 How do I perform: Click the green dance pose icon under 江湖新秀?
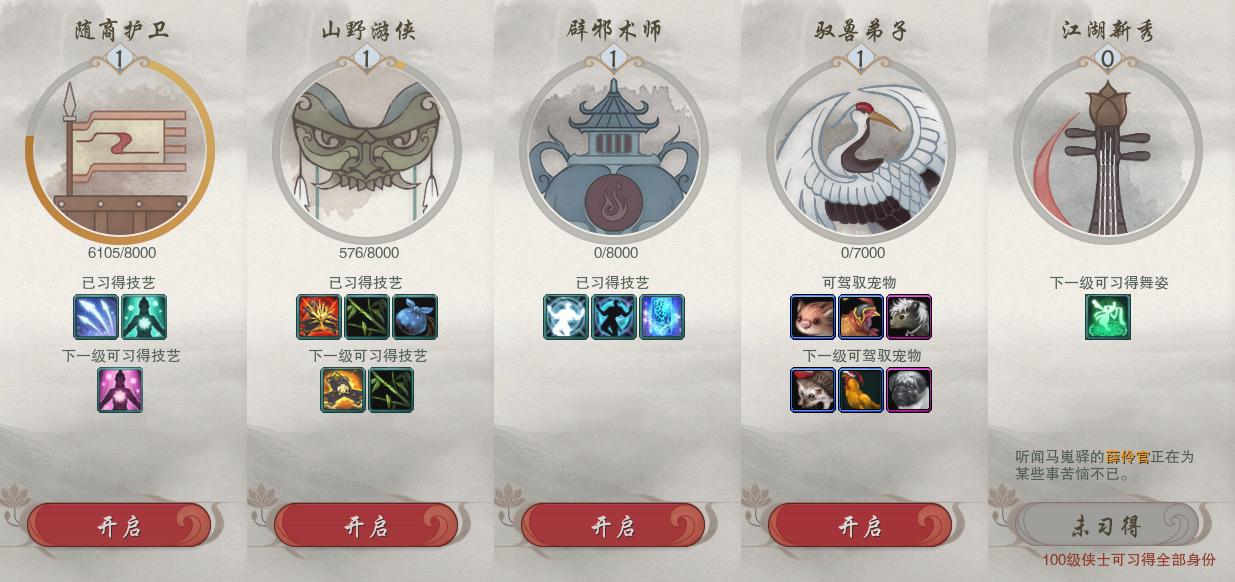(1108, 317)
